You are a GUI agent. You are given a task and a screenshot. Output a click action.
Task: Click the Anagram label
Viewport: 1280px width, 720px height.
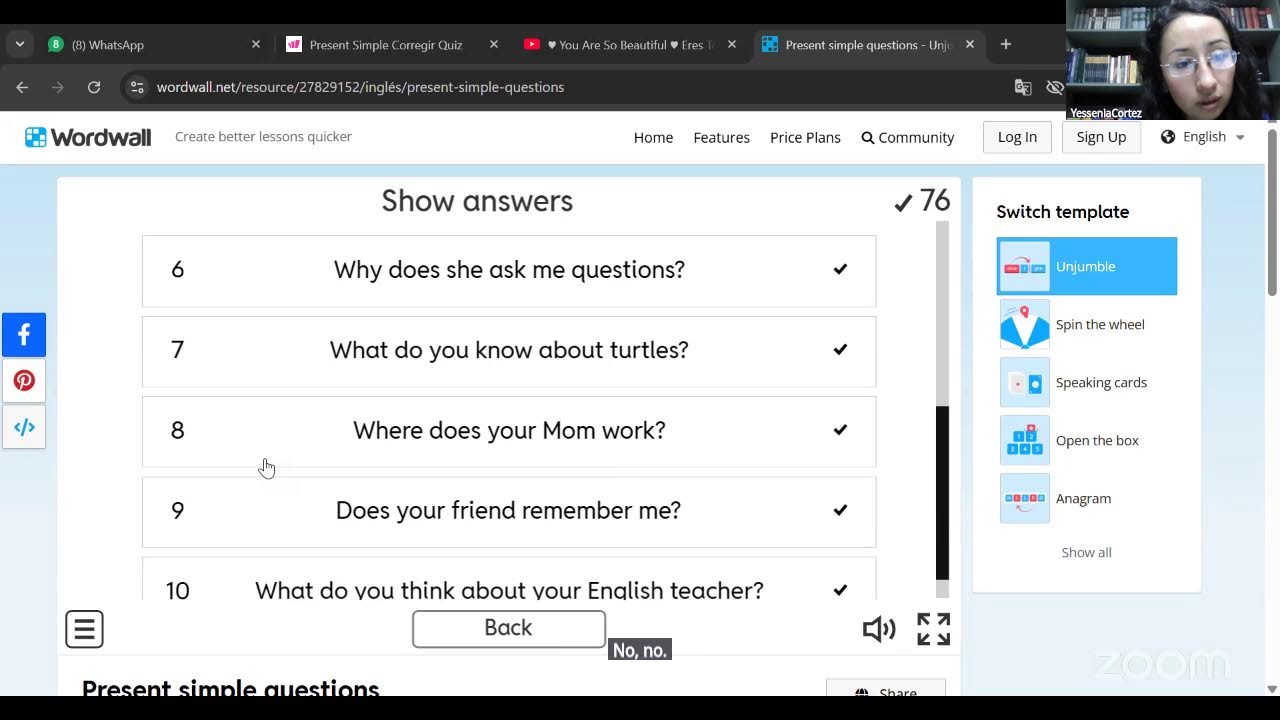tap(1083, 498)
